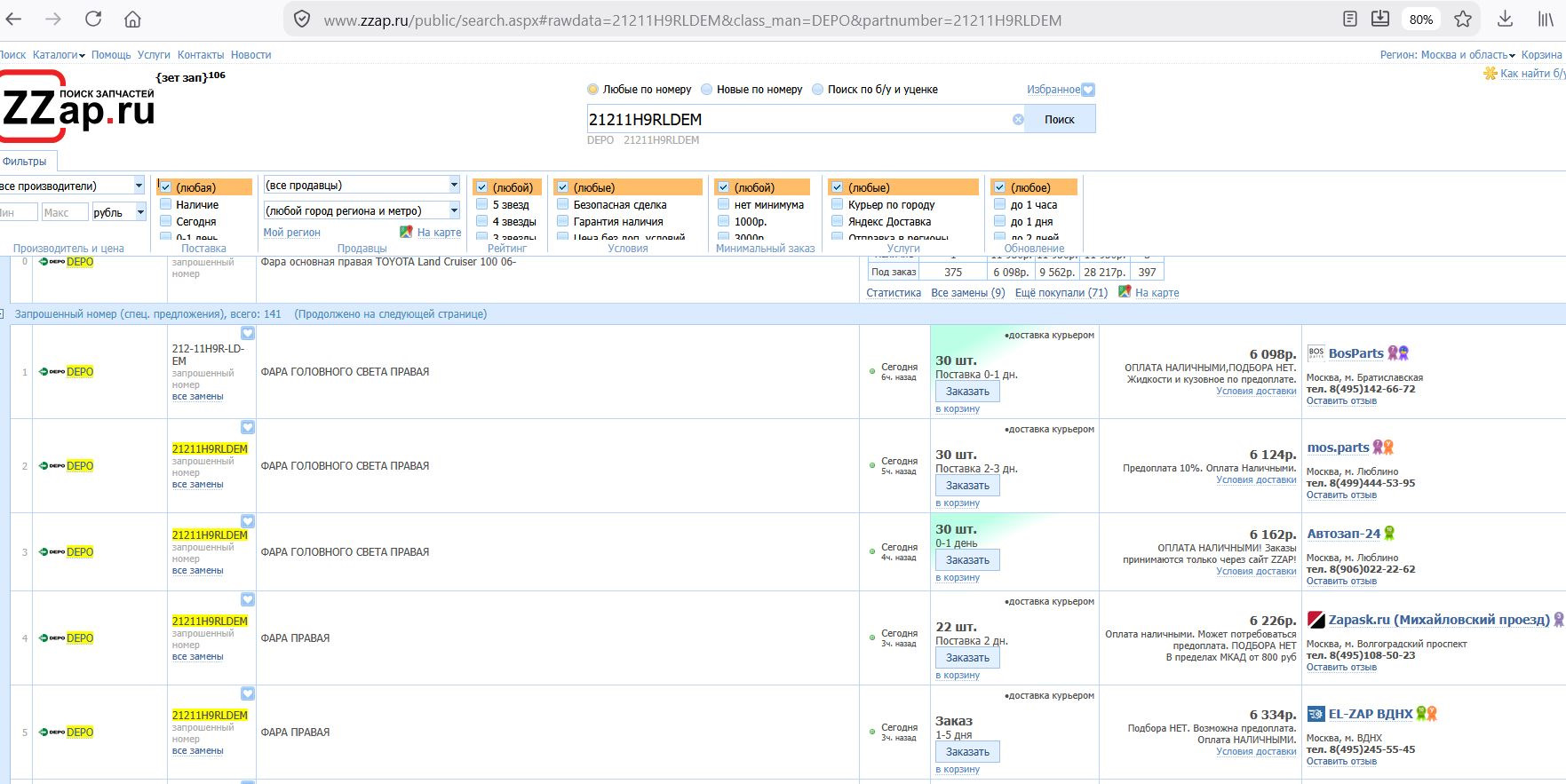Save page to Pocket icon
The height and width of the screenshot is (784, 1566).
tap(1380, 19)
